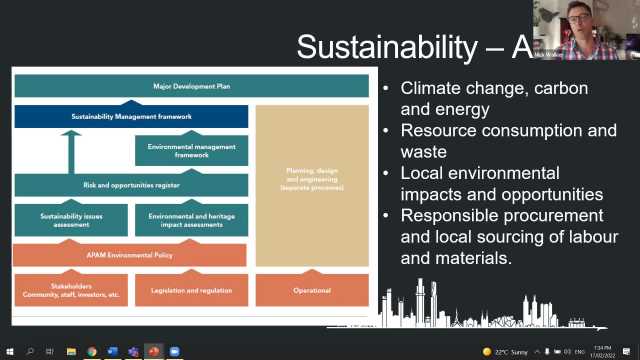Click the Operational box in diagram
This screenshot has width=640, height=360.
pyautogui.click(x=312, y=290)
